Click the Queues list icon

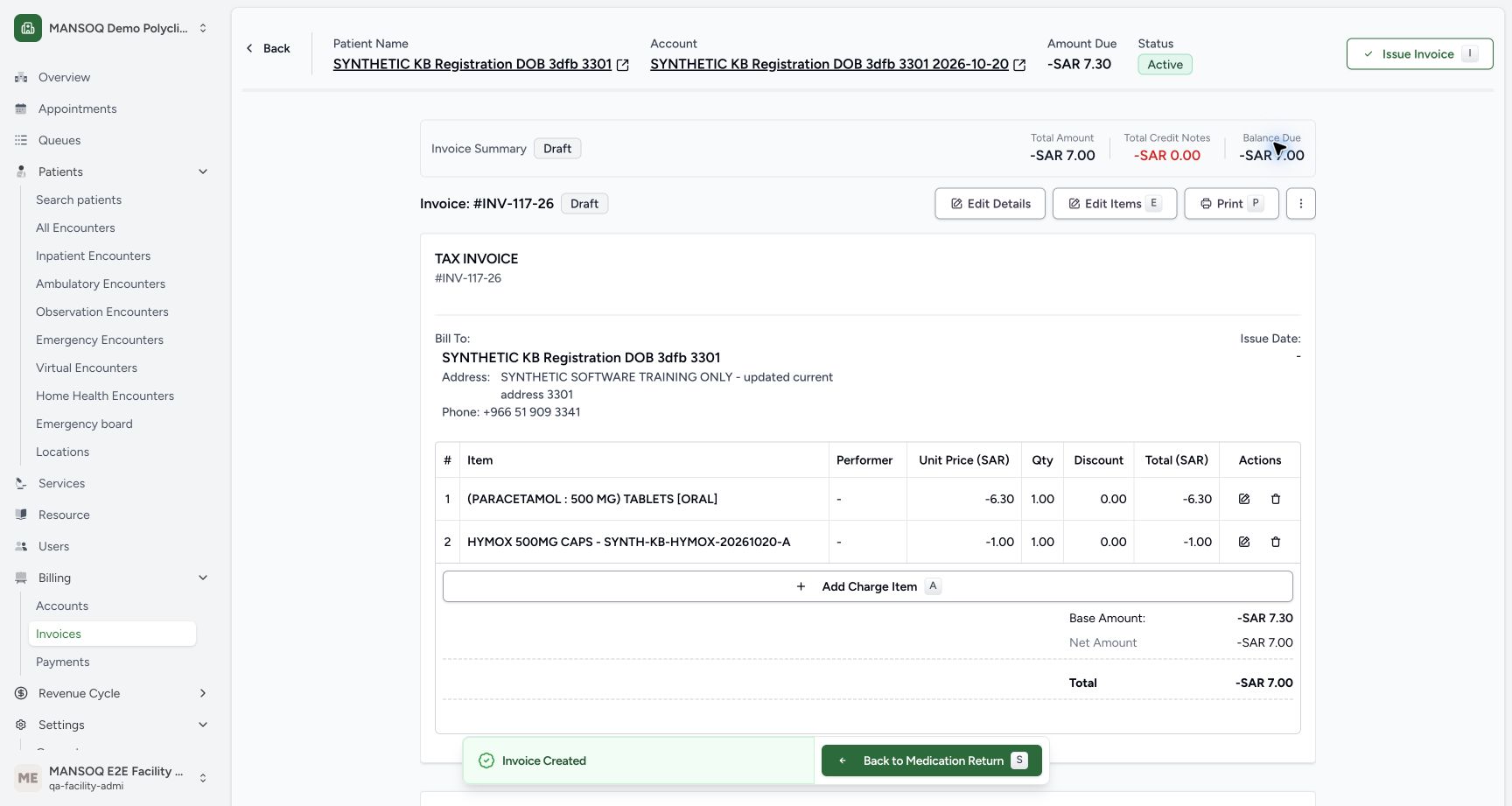click(x=21, y=140)
